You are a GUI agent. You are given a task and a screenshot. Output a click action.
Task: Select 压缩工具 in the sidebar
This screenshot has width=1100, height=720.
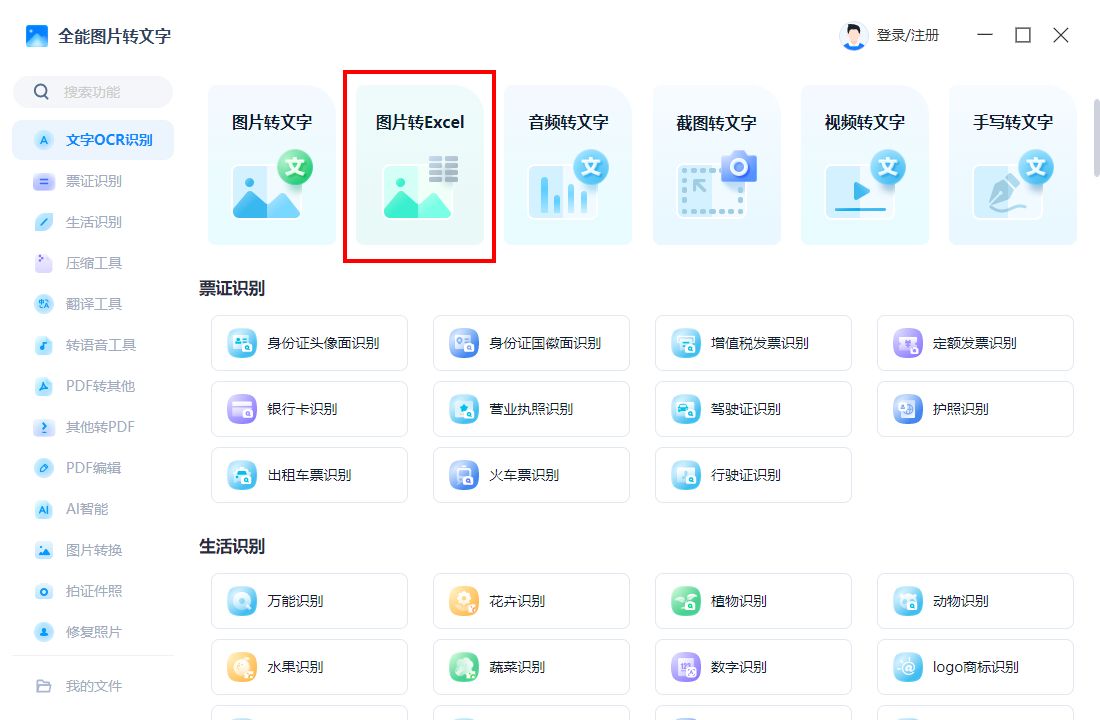tap(93, 263)
